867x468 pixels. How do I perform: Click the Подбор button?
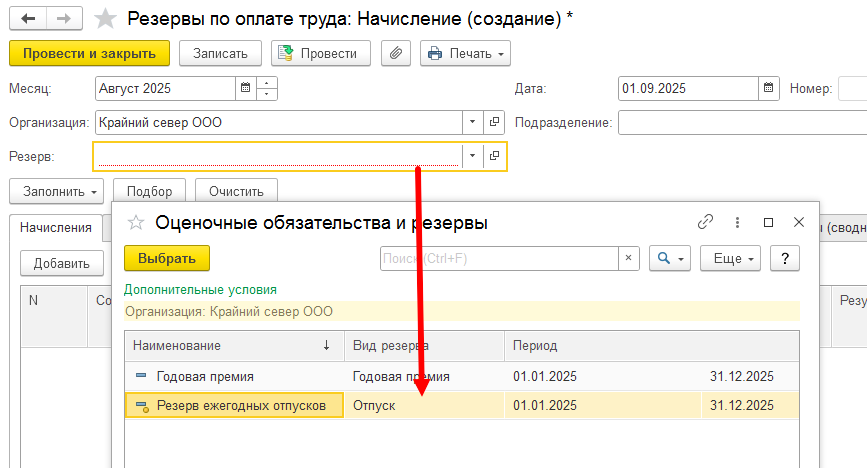point(149,191)
